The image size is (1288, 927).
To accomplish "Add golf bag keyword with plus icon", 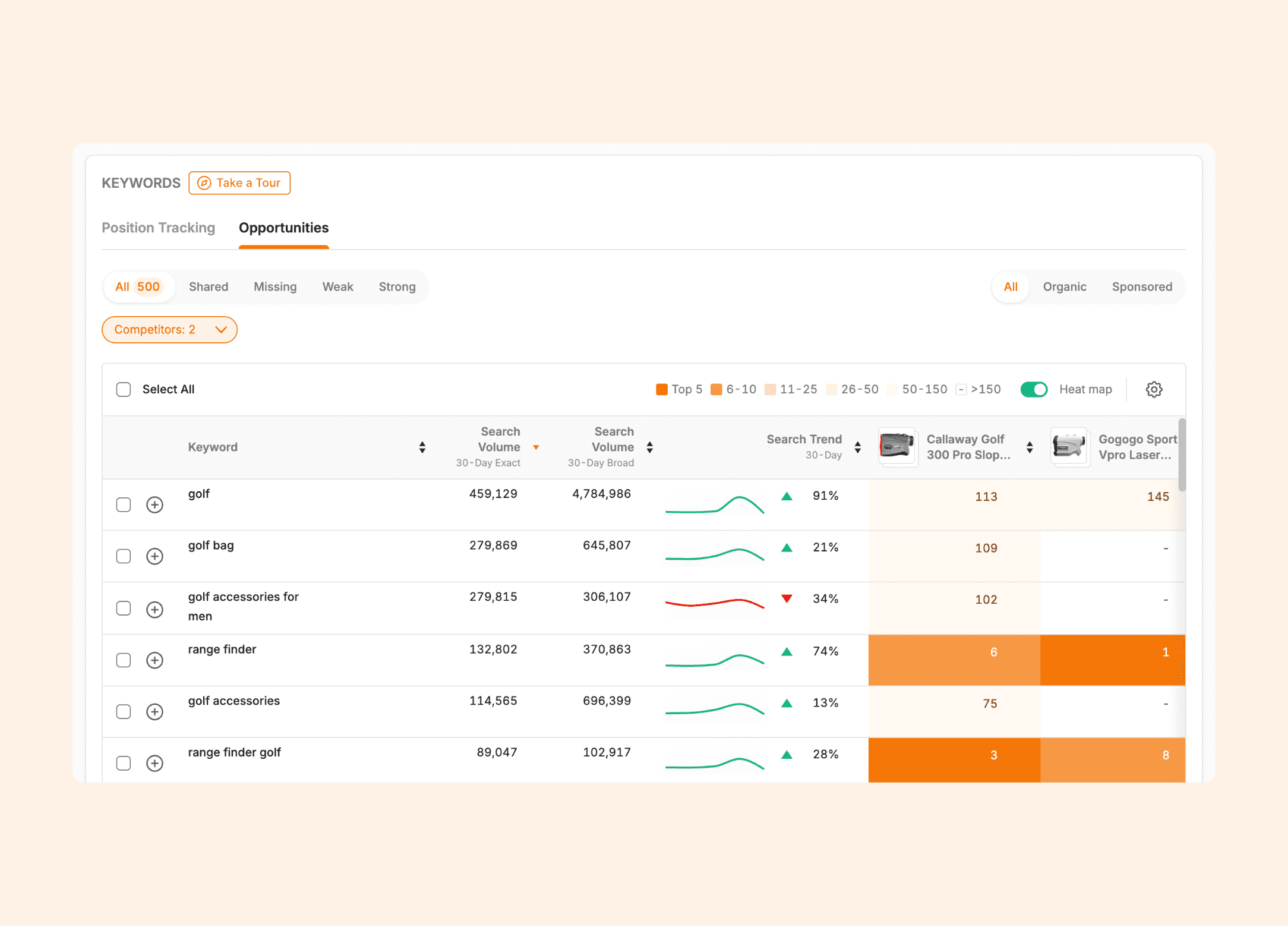I will 154,557.
